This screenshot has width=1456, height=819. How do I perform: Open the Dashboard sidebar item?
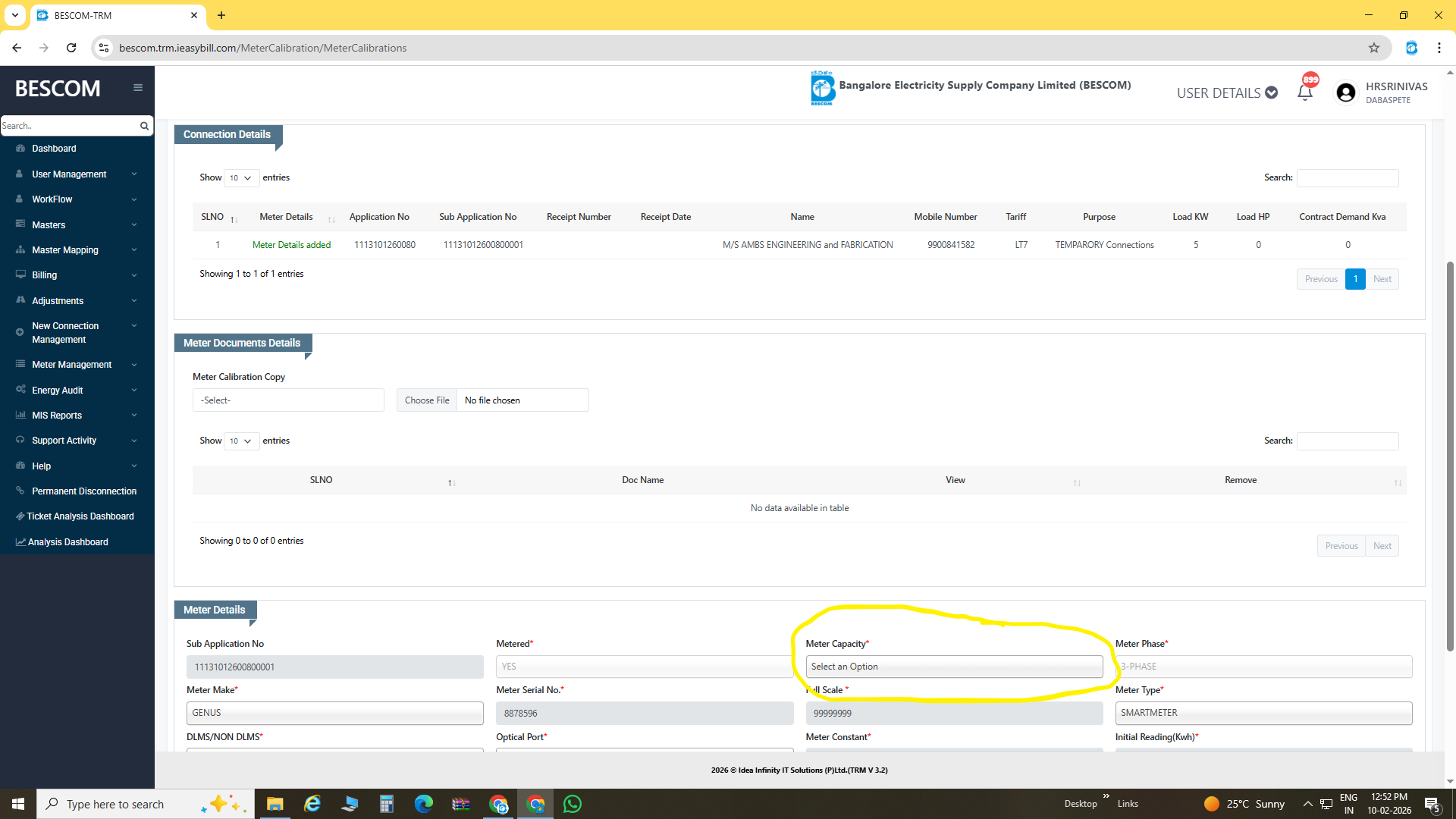point(54,149)
